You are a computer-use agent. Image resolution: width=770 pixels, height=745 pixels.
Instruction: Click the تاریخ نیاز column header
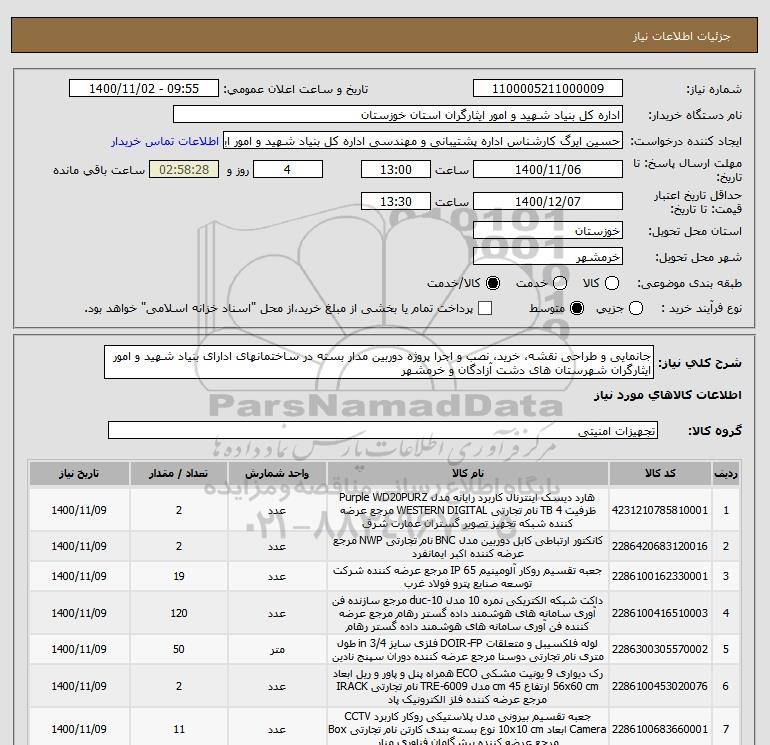pos(79,473)
